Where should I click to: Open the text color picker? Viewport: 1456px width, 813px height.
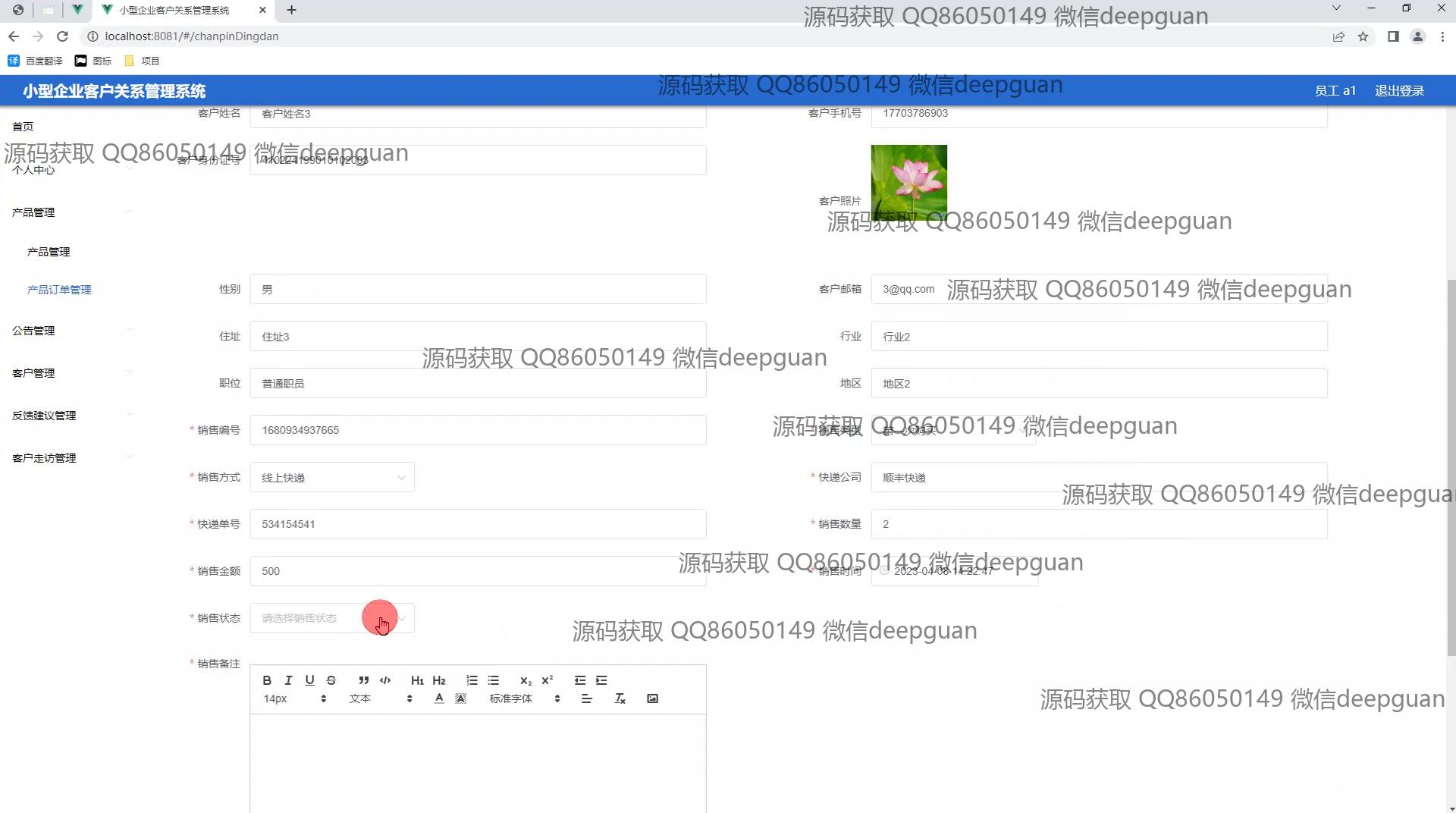click(439, 698)
